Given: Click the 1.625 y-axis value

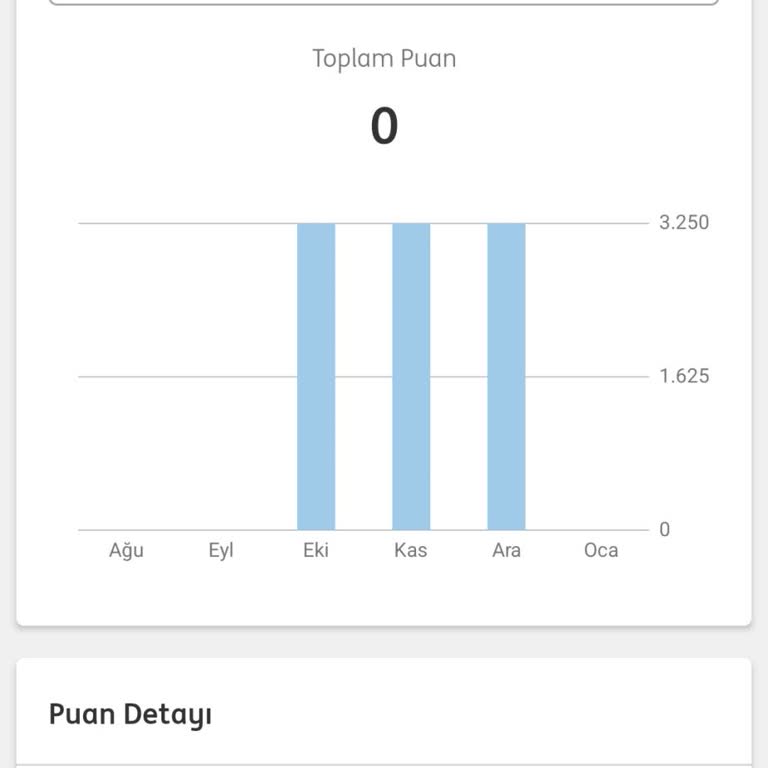Looking at the screenshot, I should [x=684, y=376].
